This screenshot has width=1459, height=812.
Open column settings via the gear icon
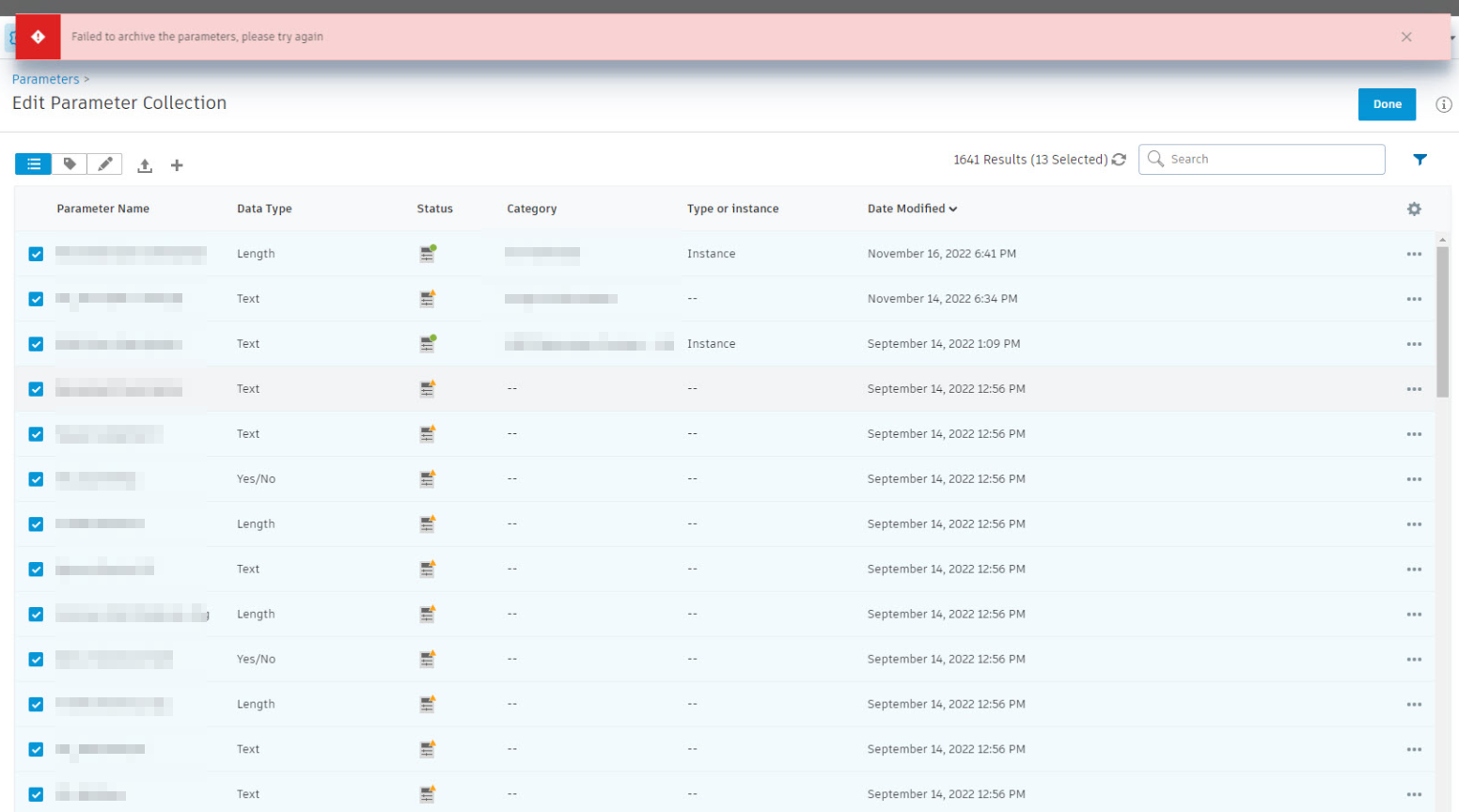[1415, 209]
